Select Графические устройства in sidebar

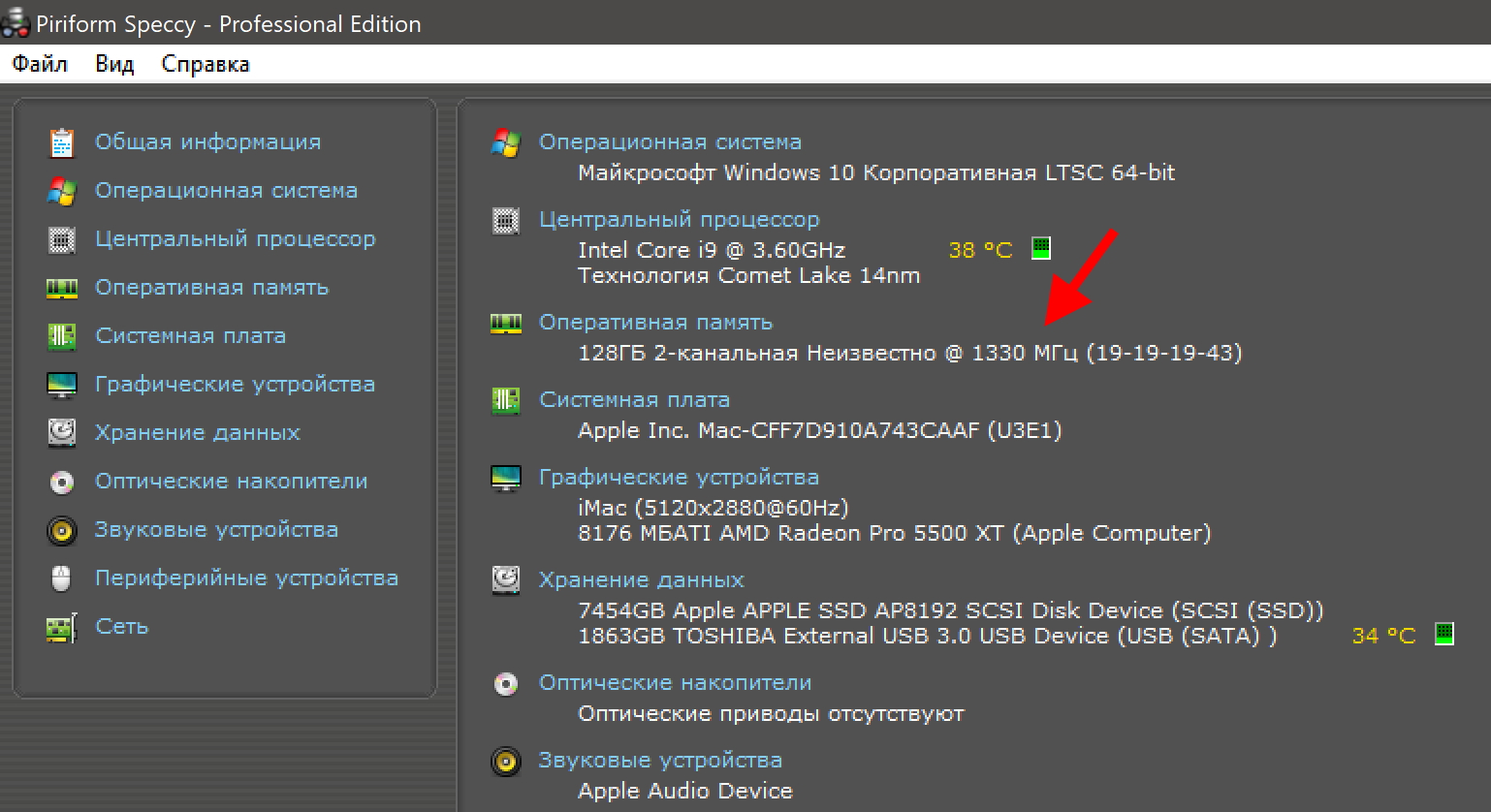click(x=235, y=385)
